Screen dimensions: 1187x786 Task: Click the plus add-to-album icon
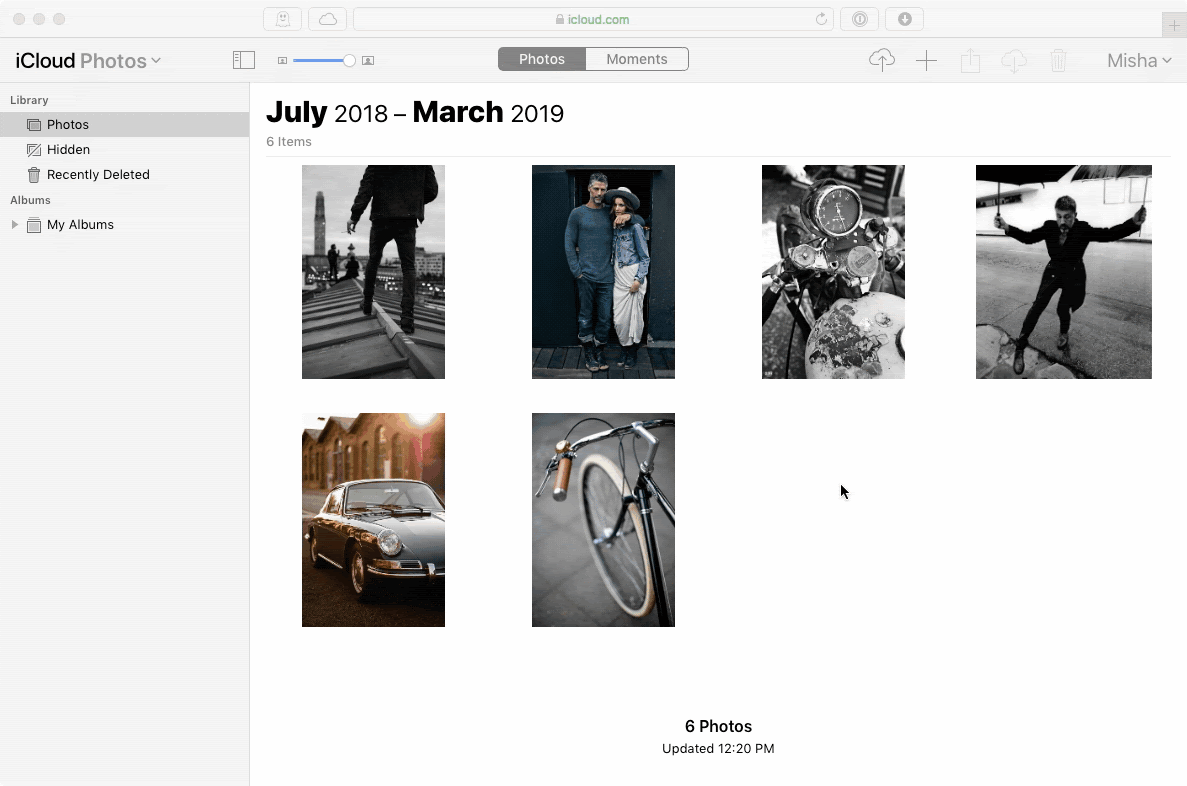[x=927, y=61]
